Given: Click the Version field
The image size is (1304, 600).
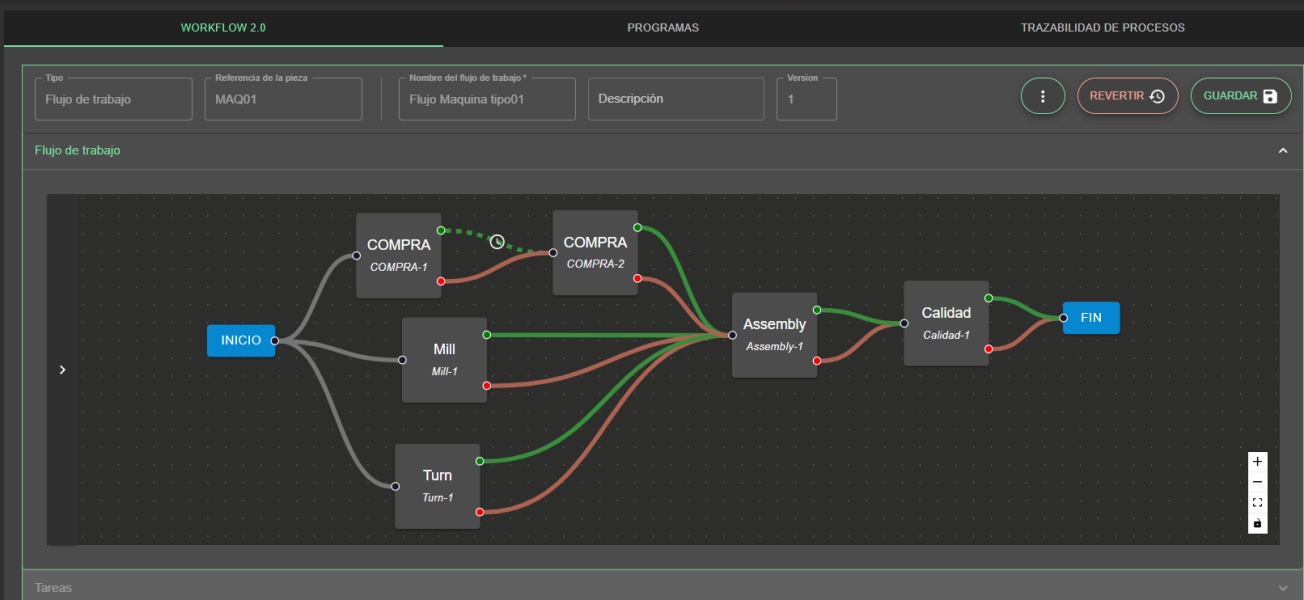Looking at the screenshot, I should tap(806, 98).
